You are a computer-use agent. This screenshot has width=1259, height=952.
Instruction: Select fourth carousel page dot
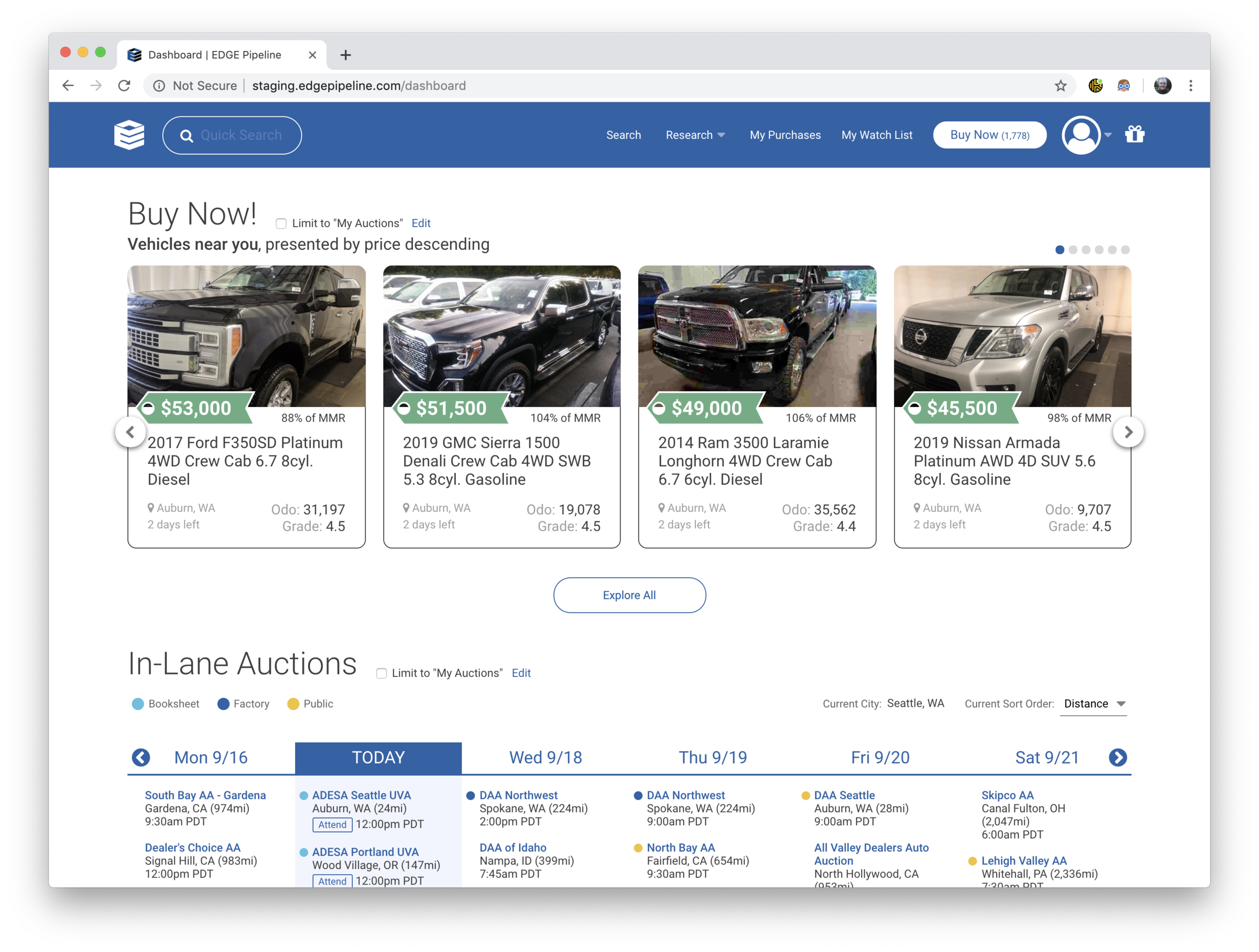point(1099,249)
